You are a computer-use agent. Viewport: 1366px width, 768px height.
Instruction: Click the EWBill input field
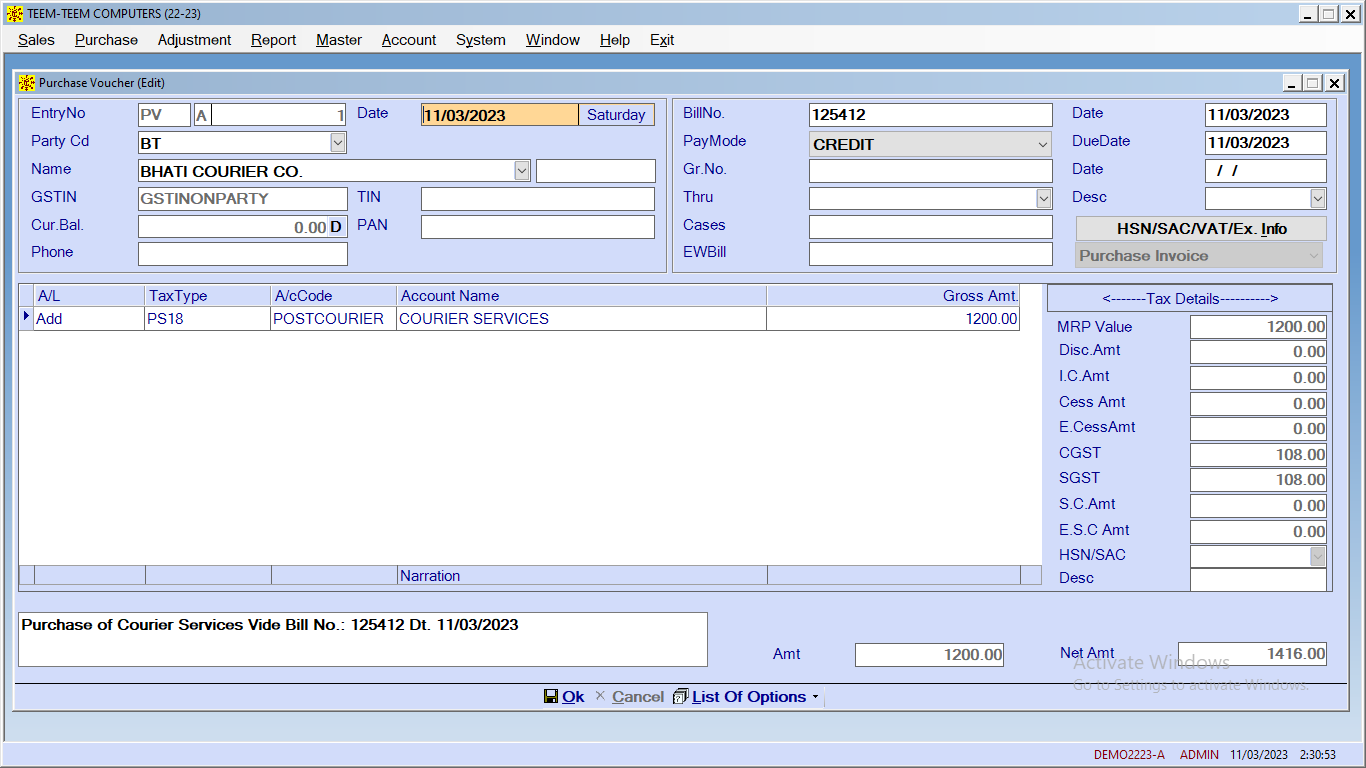click(x=930, y=254)
